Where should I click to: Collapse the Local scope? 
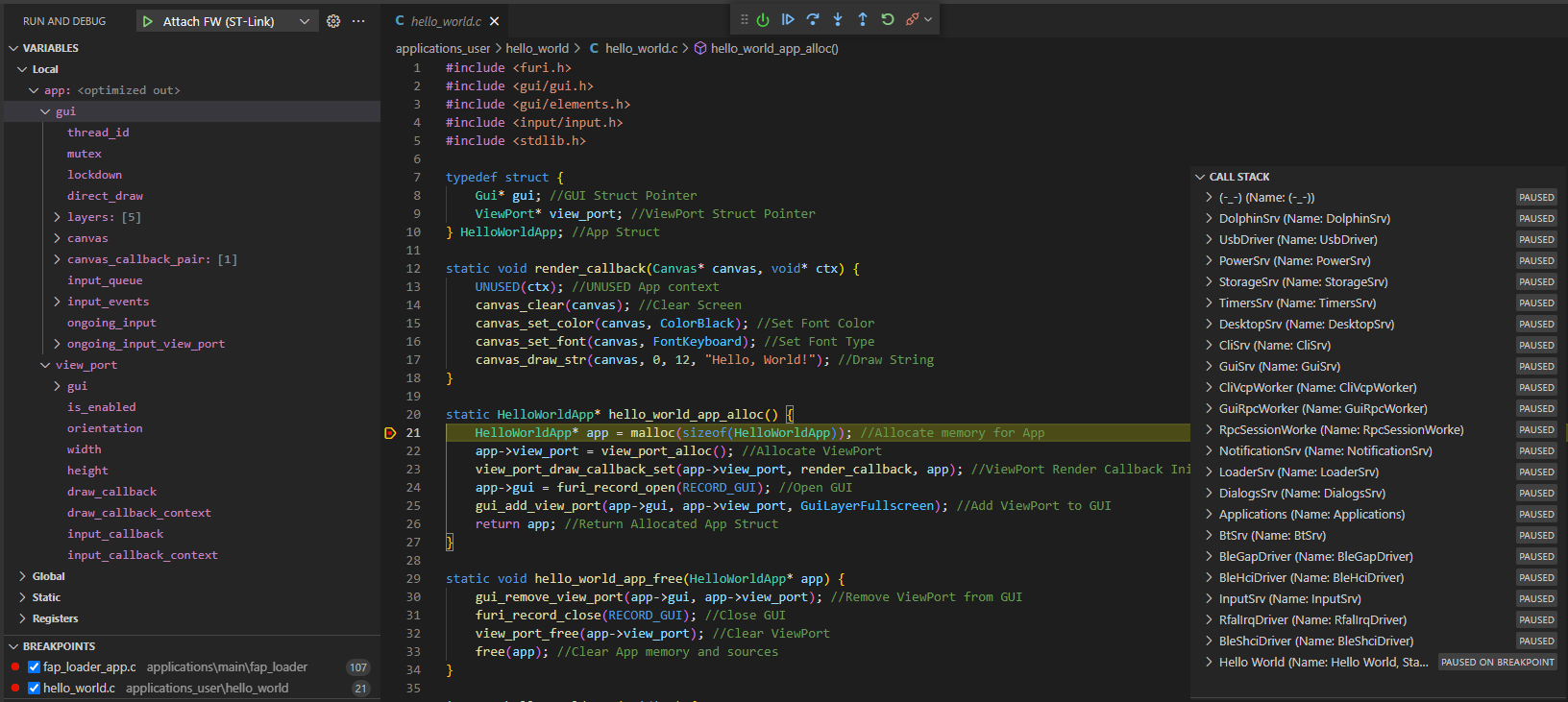[22, 69]
